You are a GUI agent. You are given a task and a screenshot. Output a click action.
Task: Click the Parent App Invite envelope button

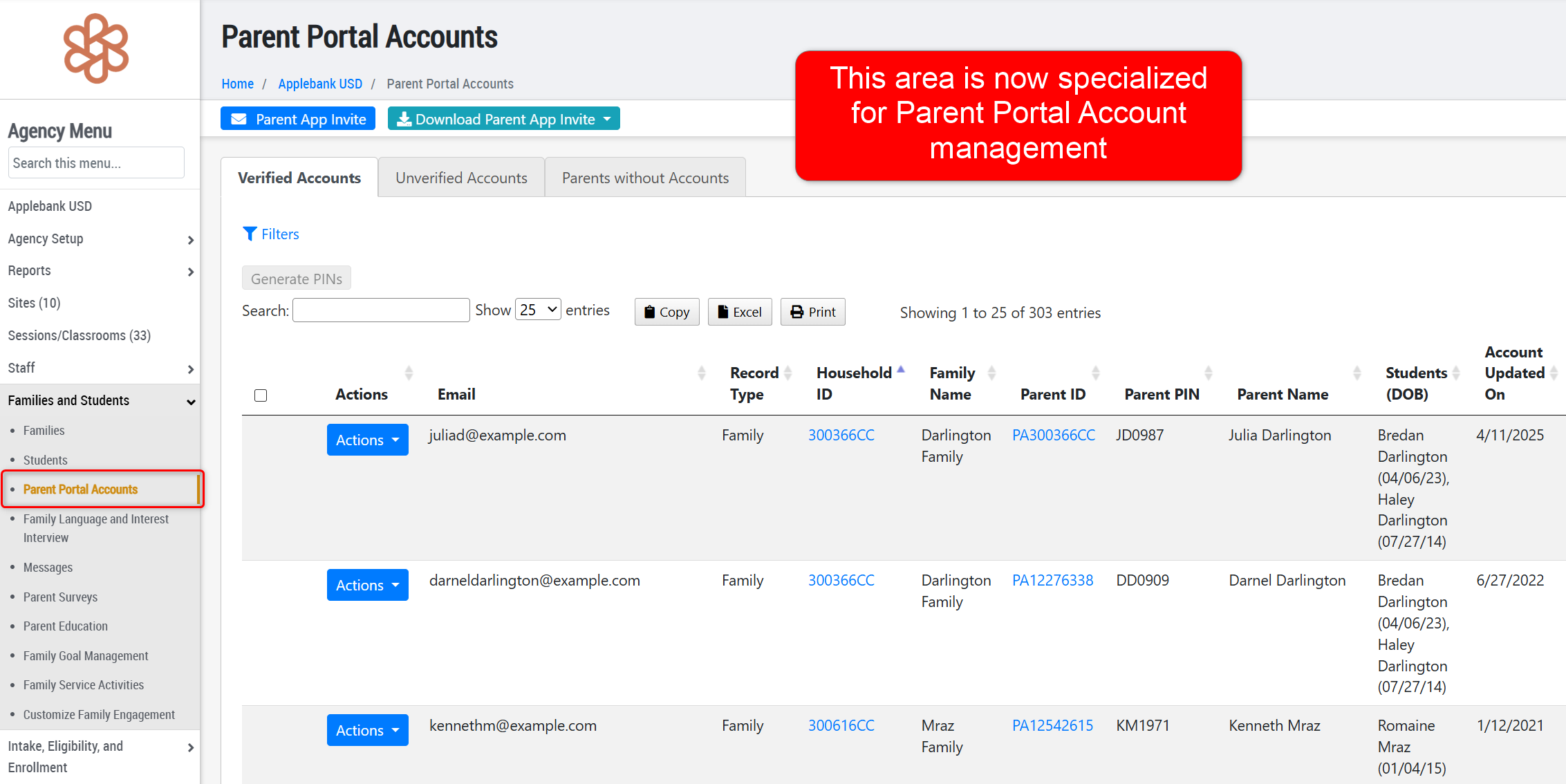(298, 119)
